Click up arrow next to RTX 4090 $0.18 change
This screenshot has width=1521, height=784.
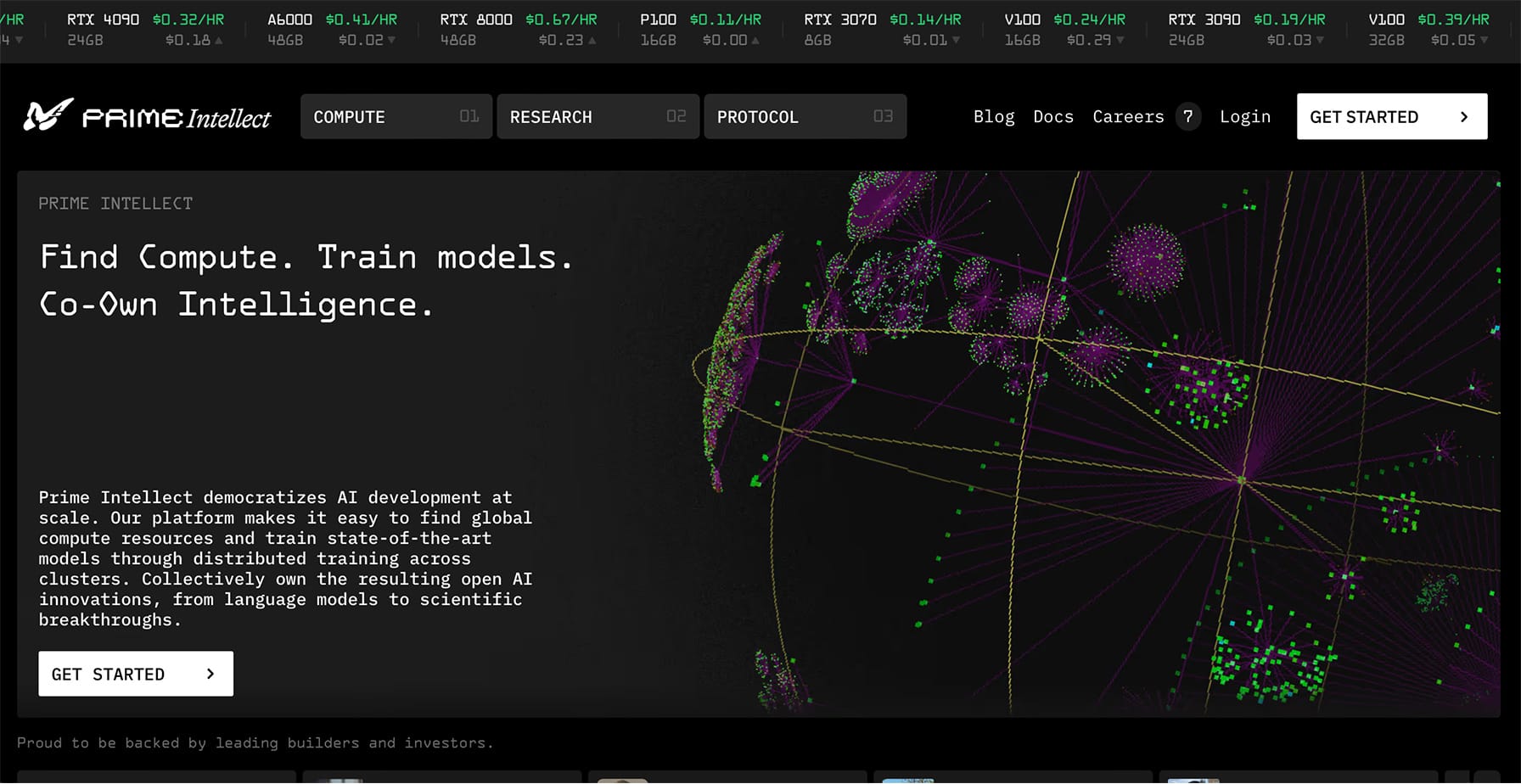219,40
